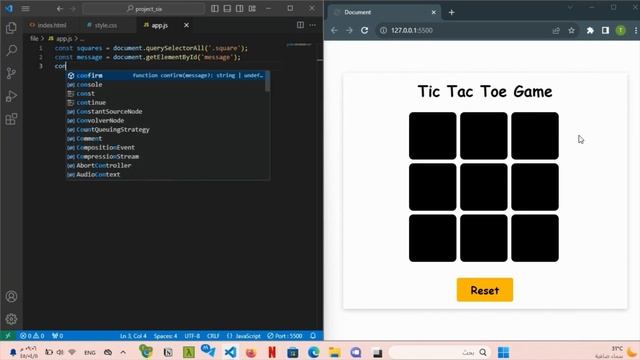
Task: Click the 'file' breadcrumb segment
Action: (x=34, y=39)
